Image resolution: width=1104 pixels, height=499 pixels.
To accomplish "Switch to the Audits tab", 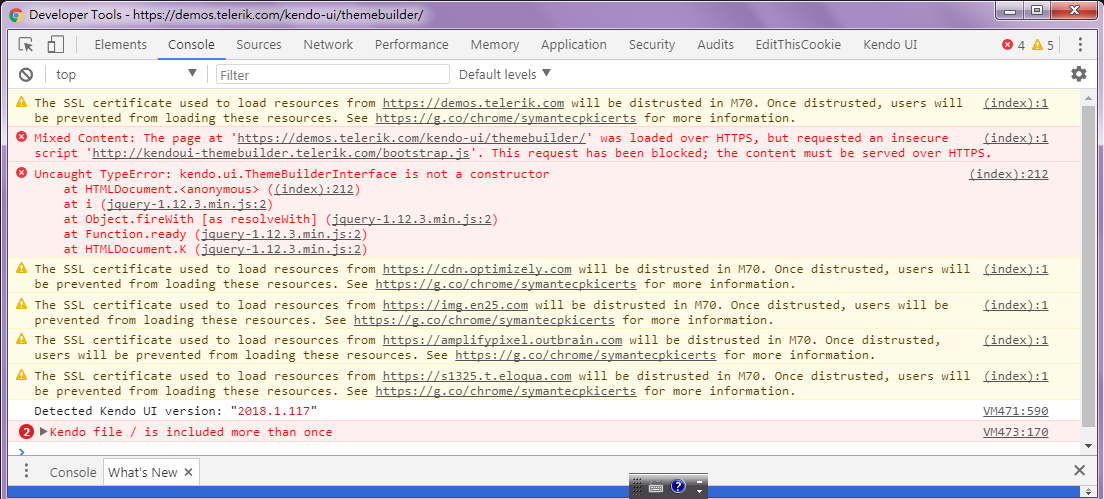I will pos(715,44).
